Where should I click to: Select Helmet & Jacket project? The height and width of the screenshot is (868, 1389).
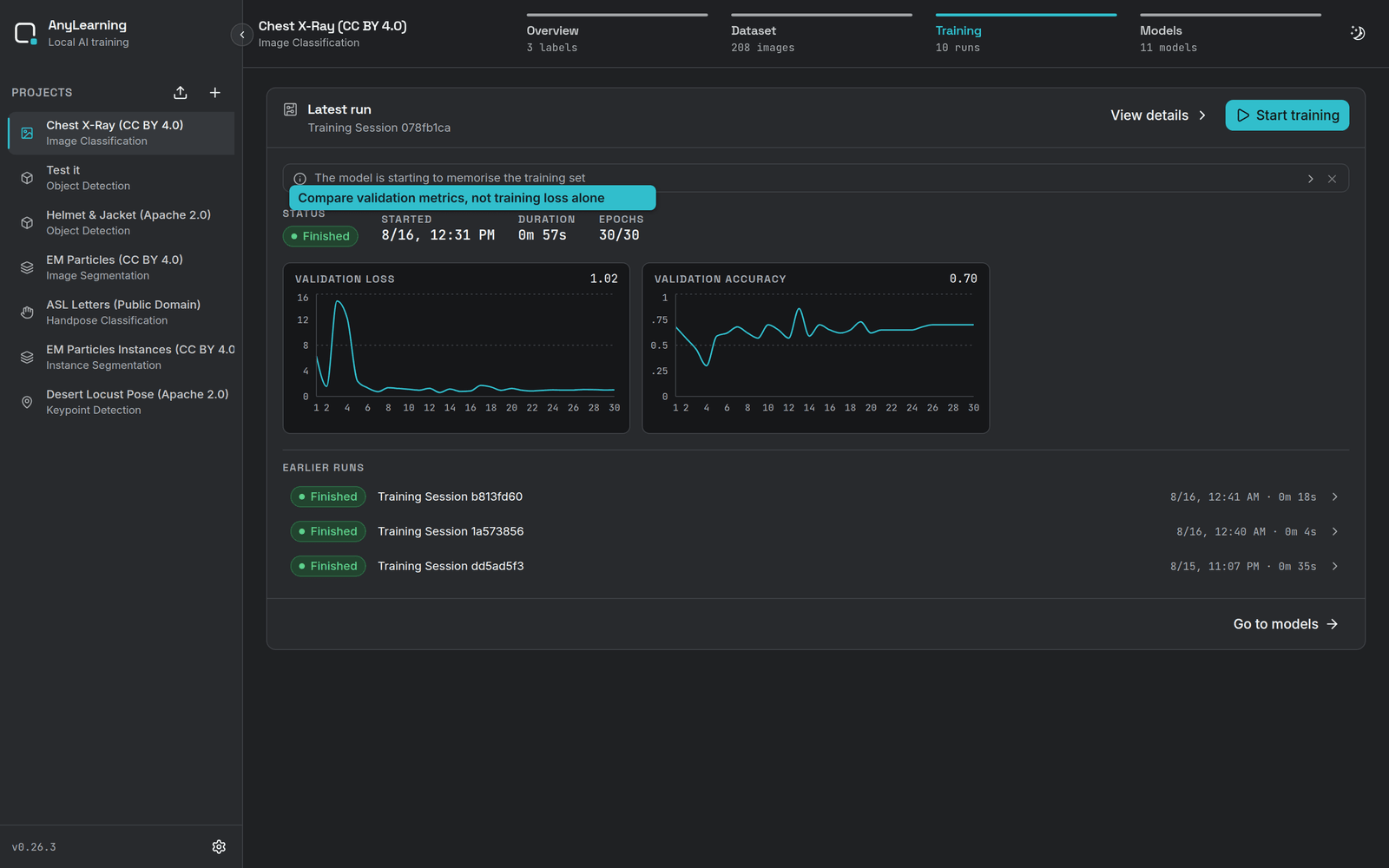(x=122, y=223)
